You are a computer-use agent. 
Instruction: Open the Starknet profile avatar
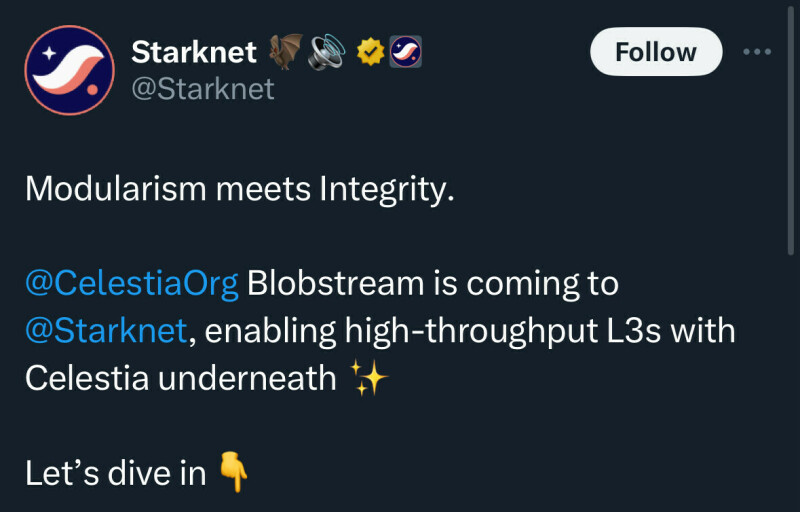69,70
